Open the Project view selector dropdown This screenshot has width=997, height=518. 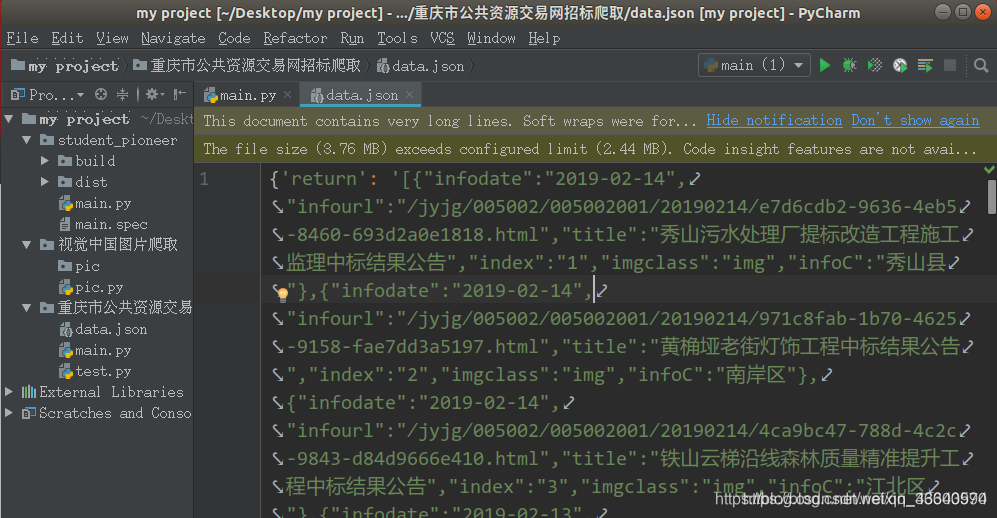pyautogui.click(x=48, y=95)
